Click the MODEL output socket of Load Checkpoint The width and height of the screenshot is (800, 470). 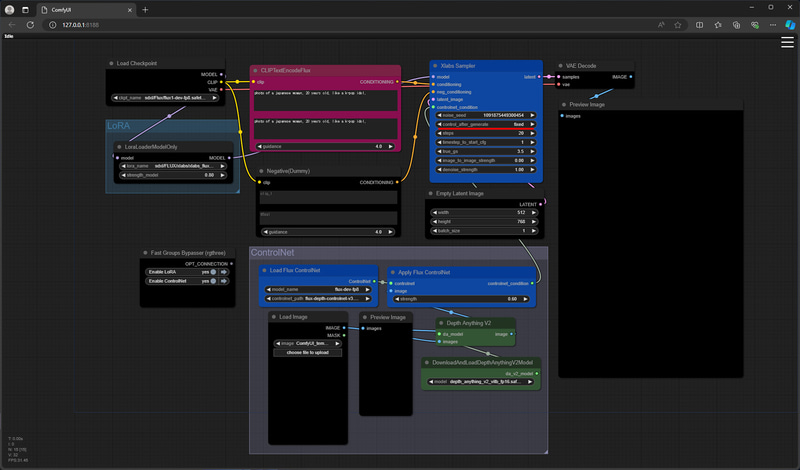221,75
